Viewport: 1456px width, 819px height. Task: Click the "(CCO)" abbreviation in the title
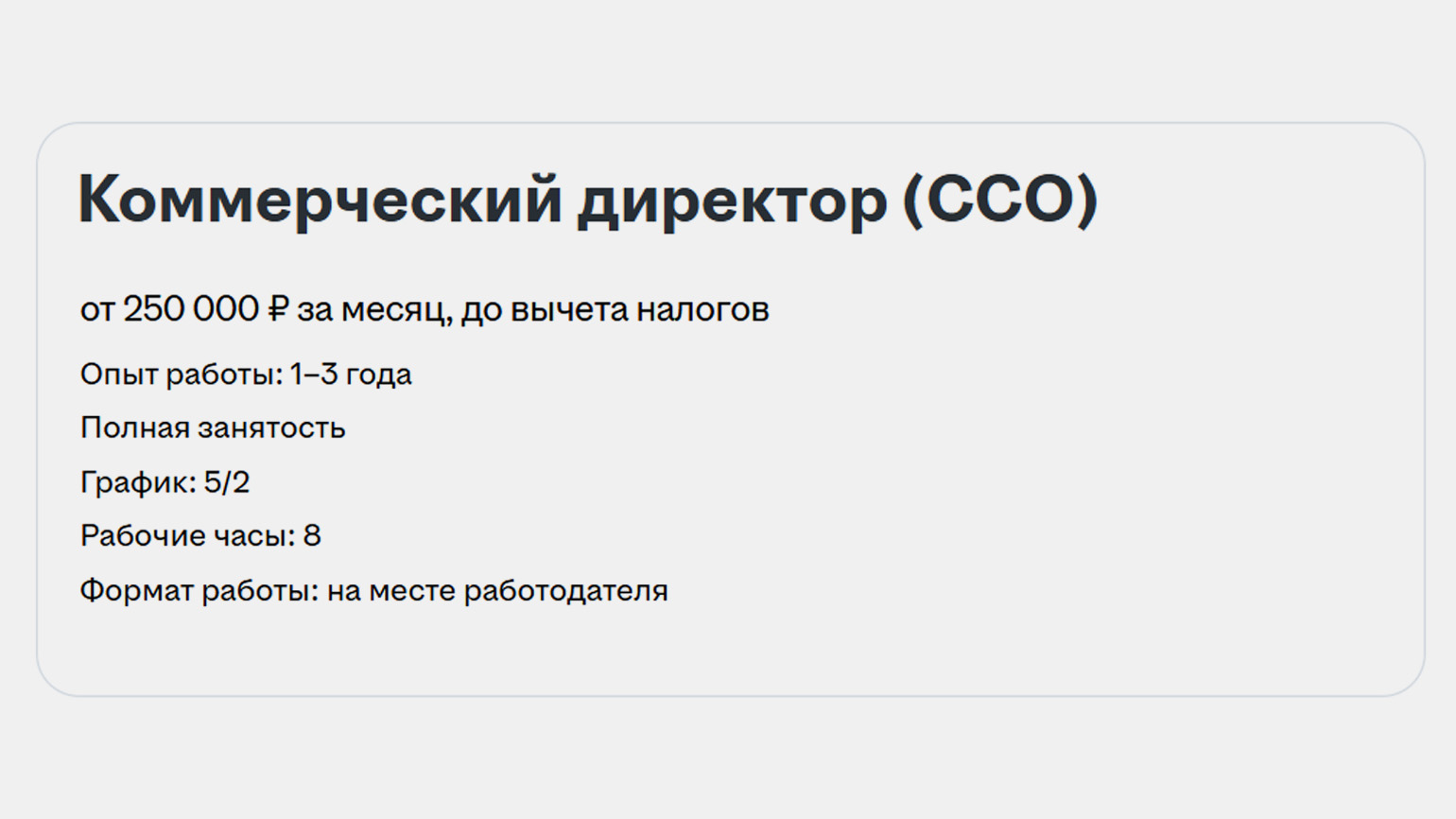click(1000, 200)
